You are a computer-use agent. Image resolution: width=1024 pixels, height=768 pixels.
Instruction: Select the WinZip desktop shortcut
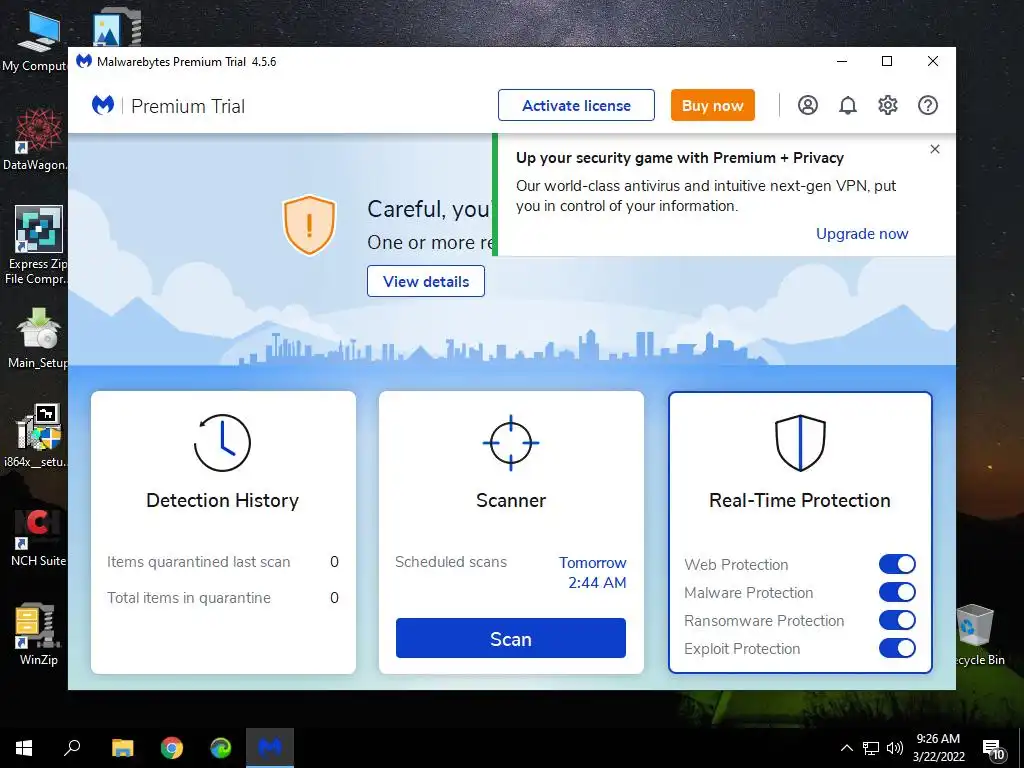[37, 634]
